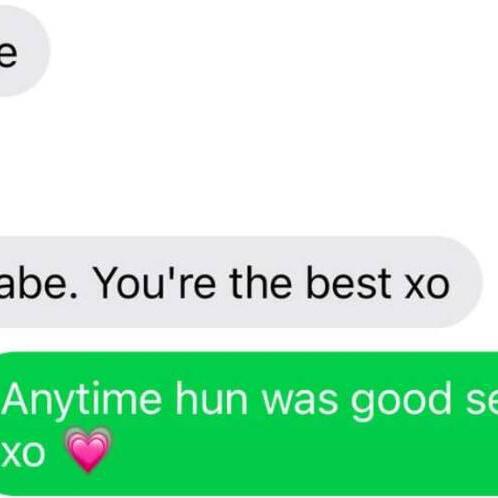The width and height of the screenshot is (498, 498).
Task: Click white gap between gray and green bubbles
Action: point(249,340)
